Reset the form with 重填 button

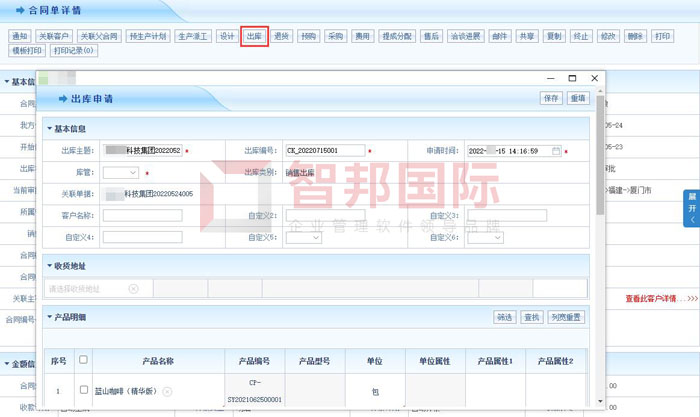578,98
